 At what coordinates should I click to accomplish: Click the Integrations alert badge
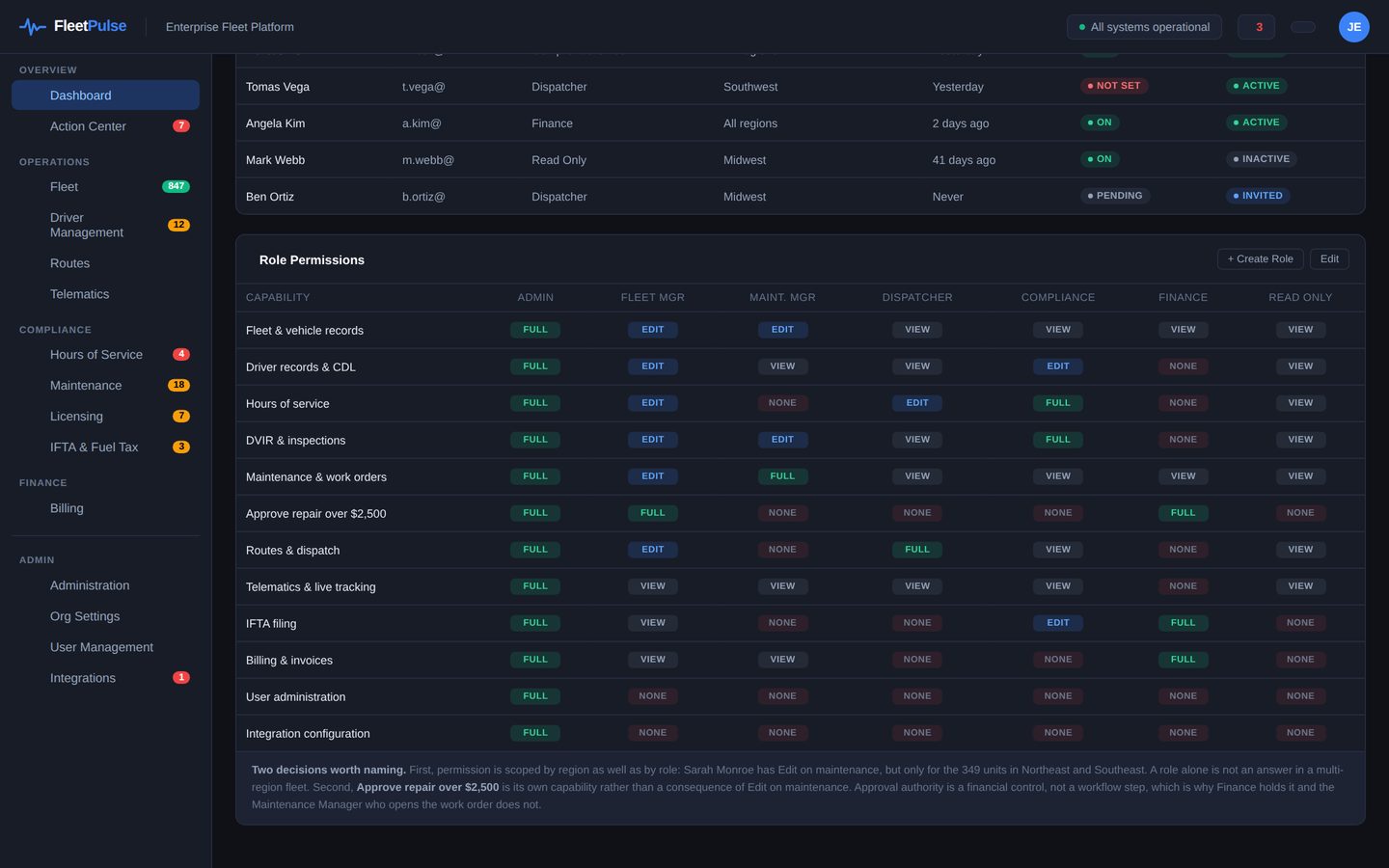coord(180,677)
